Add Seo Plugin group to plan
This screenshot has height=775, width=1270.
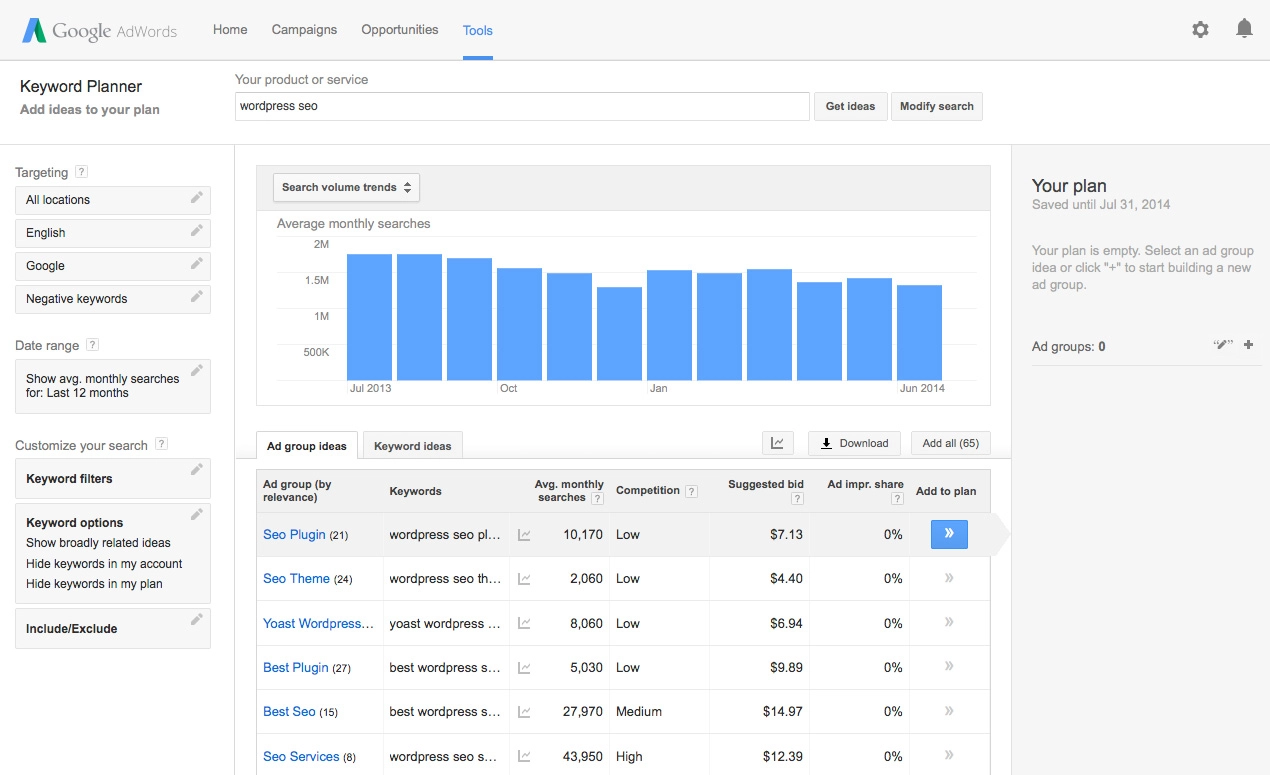[949, 534]
